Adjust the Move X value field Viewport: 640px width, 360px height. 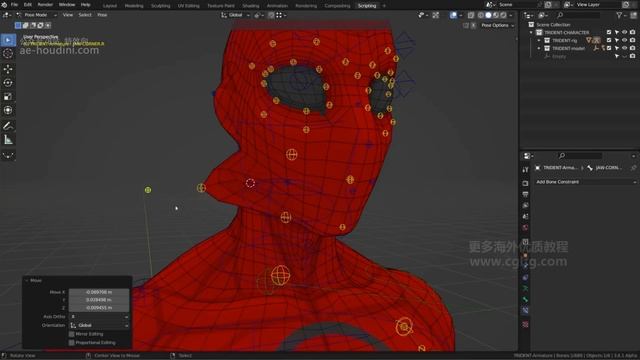(x=99, y=292)
